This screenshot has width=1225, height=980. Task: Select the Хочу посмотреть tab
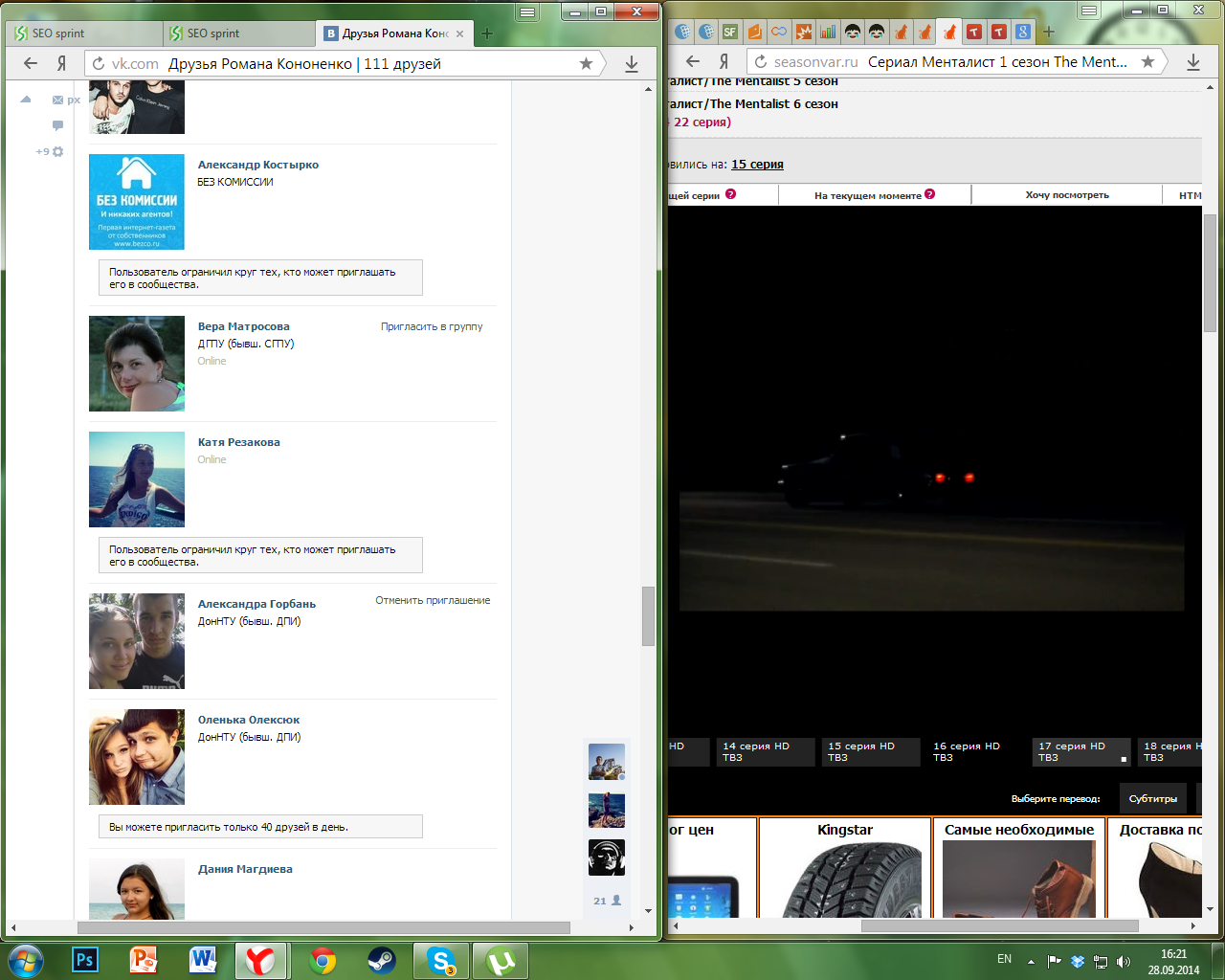[1067, 195]
